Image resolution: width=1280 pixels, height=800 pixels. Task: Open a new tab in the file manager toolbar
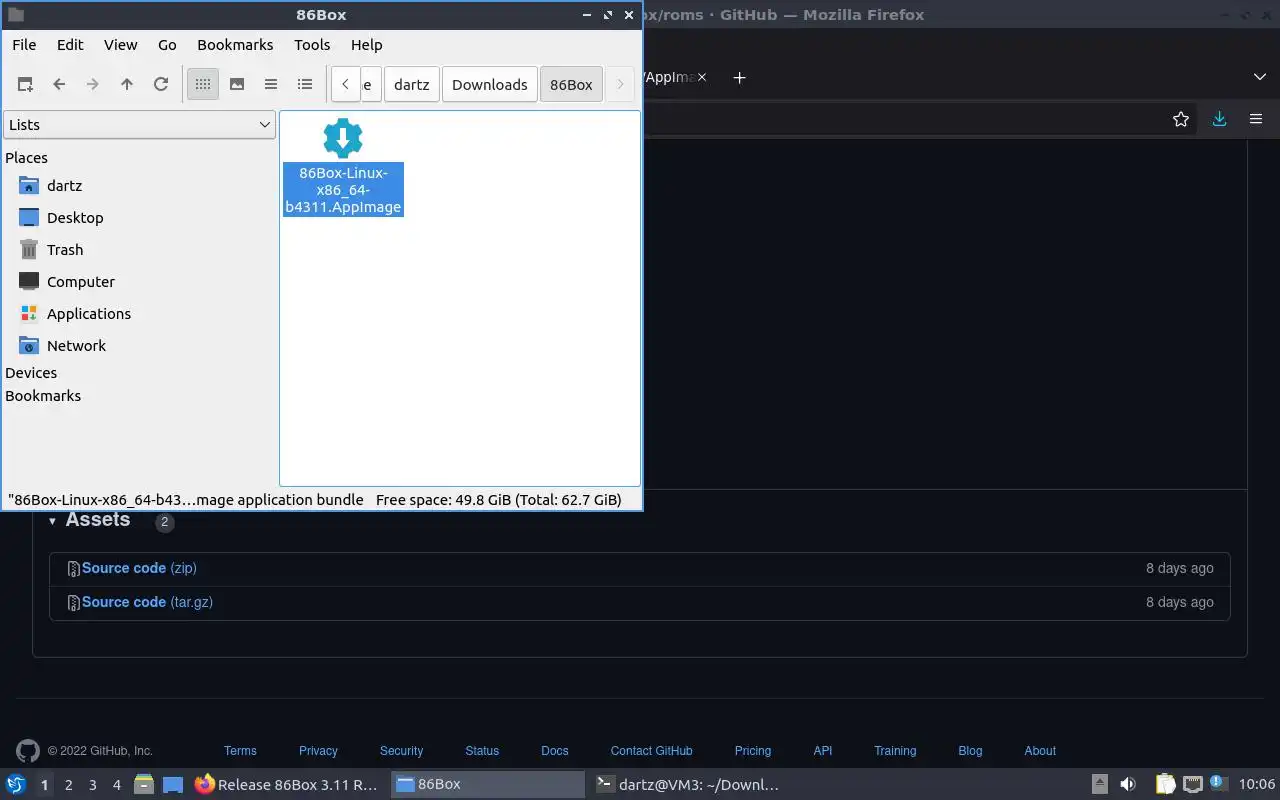(25, 85)
